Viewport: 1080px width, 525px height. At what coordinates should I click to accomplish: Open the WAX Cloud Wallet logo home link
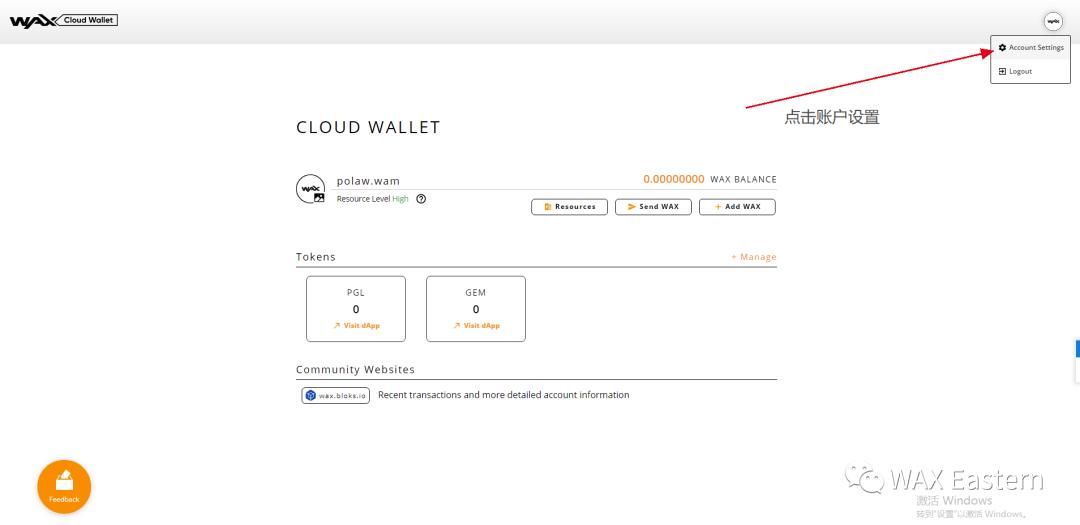pos(63,21)
